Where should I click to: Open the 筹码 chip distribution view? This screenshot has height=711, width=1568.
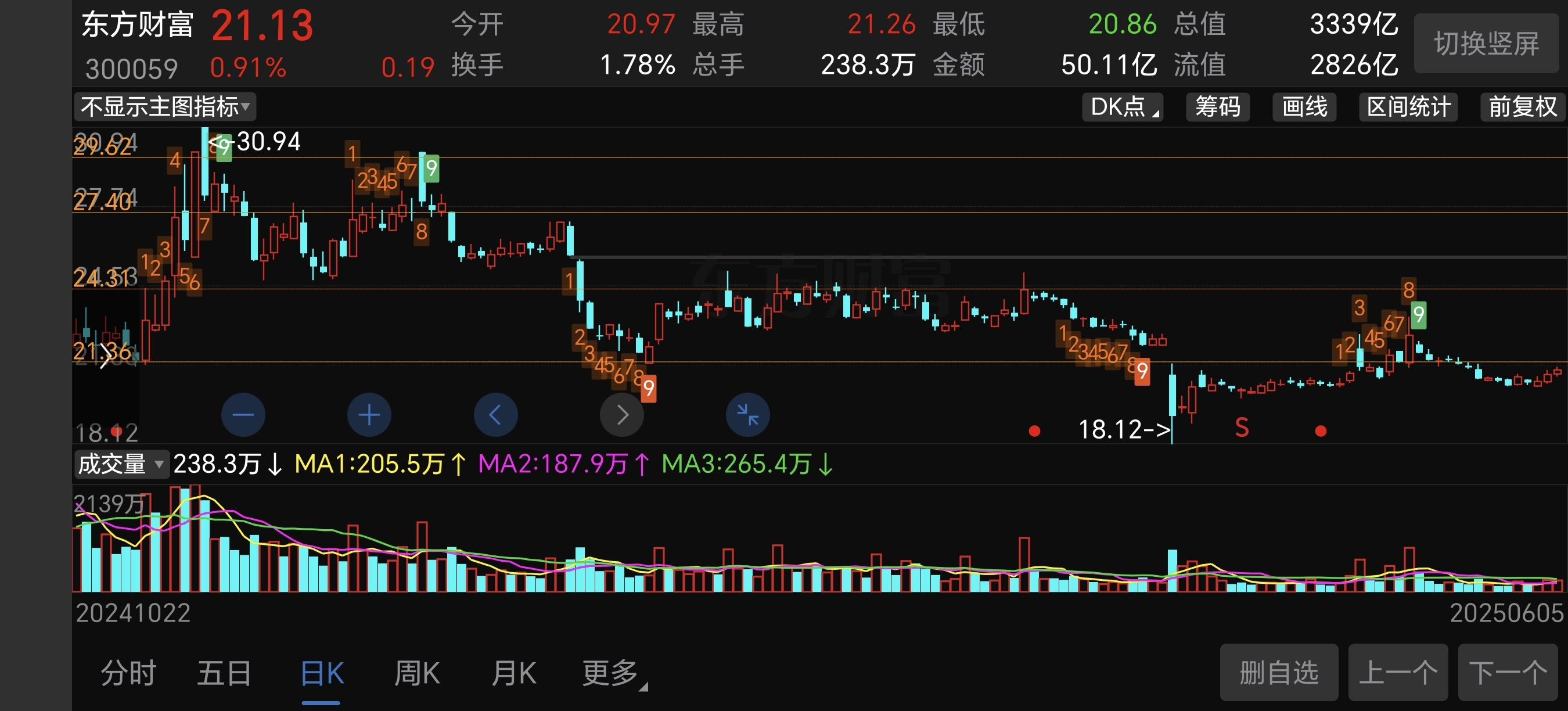[x=1217, y=106]
